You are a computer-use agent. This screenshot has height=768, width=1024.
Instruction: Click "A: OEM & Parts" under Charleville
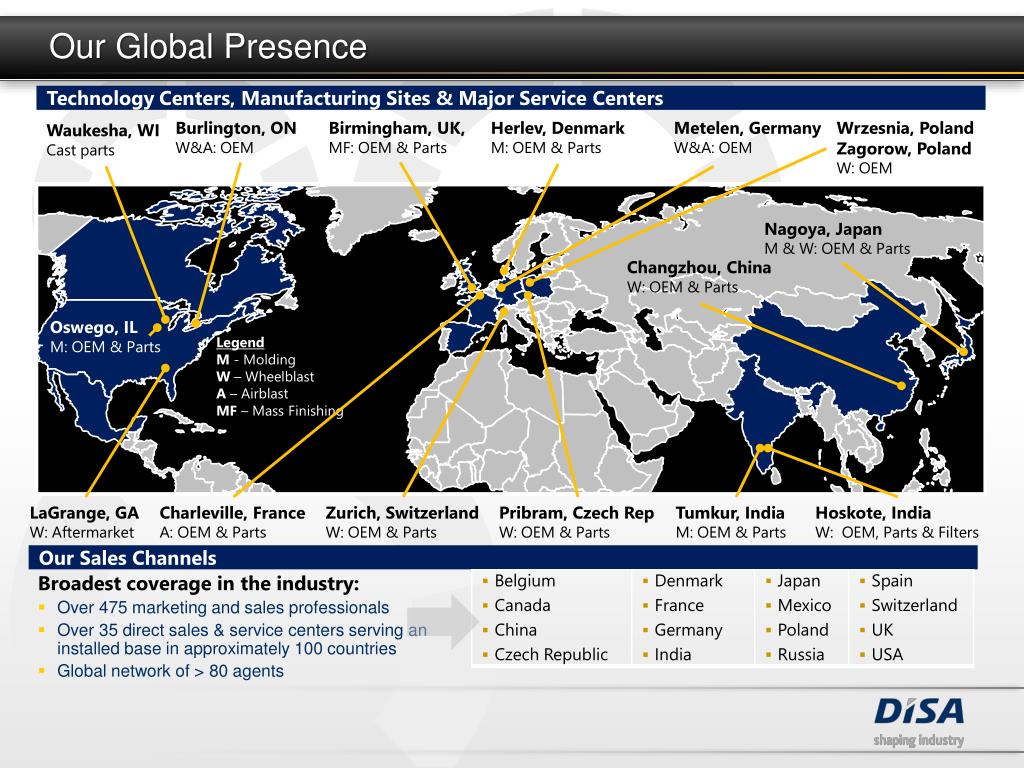point(213,532)
